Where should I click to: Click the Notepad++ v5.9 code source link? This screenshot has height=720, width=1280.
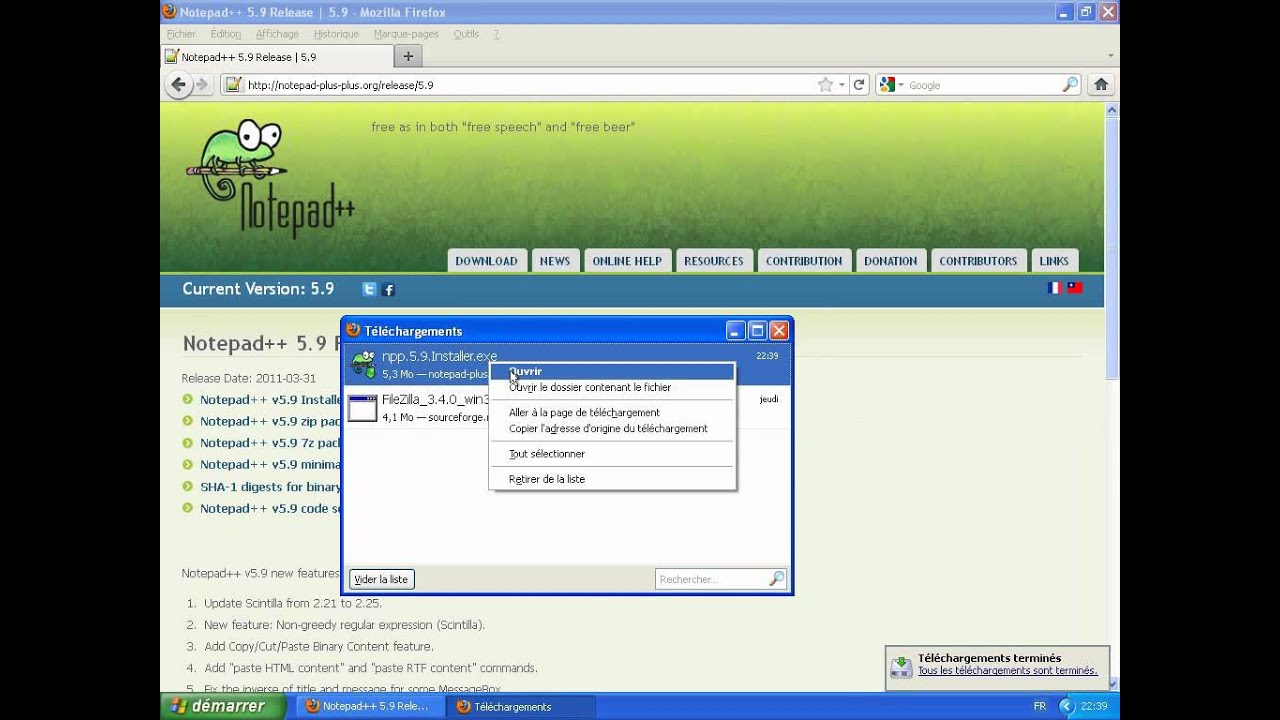[270, 508]
